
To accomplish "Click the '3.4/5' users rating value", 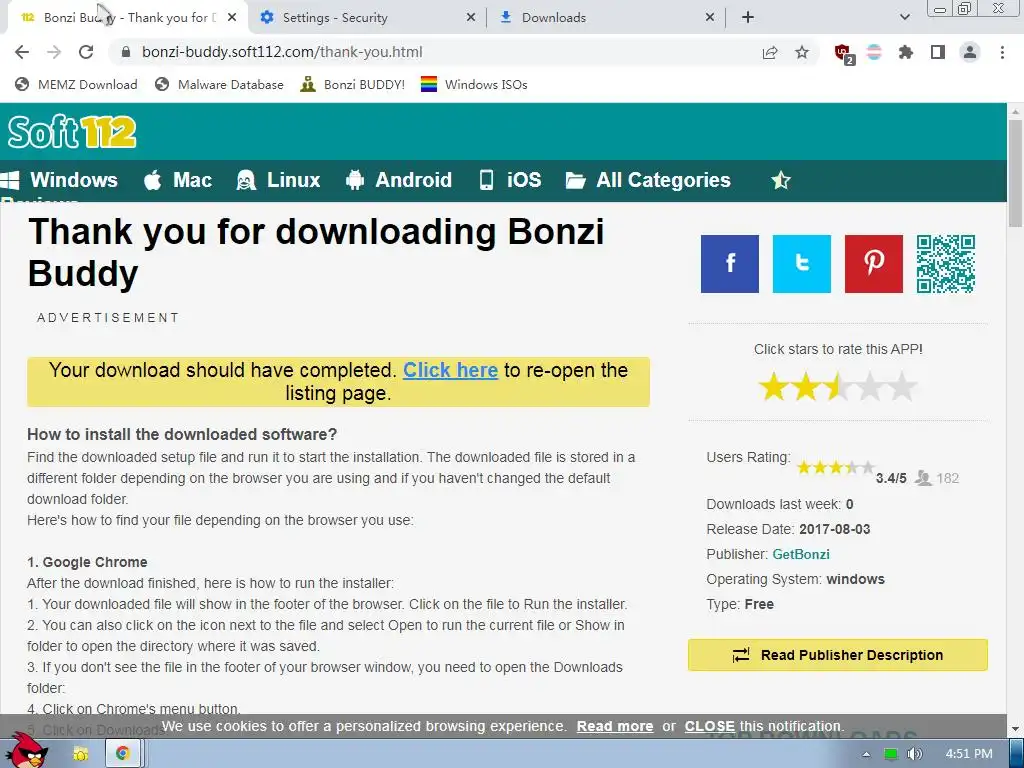I will tap(891, 479).
